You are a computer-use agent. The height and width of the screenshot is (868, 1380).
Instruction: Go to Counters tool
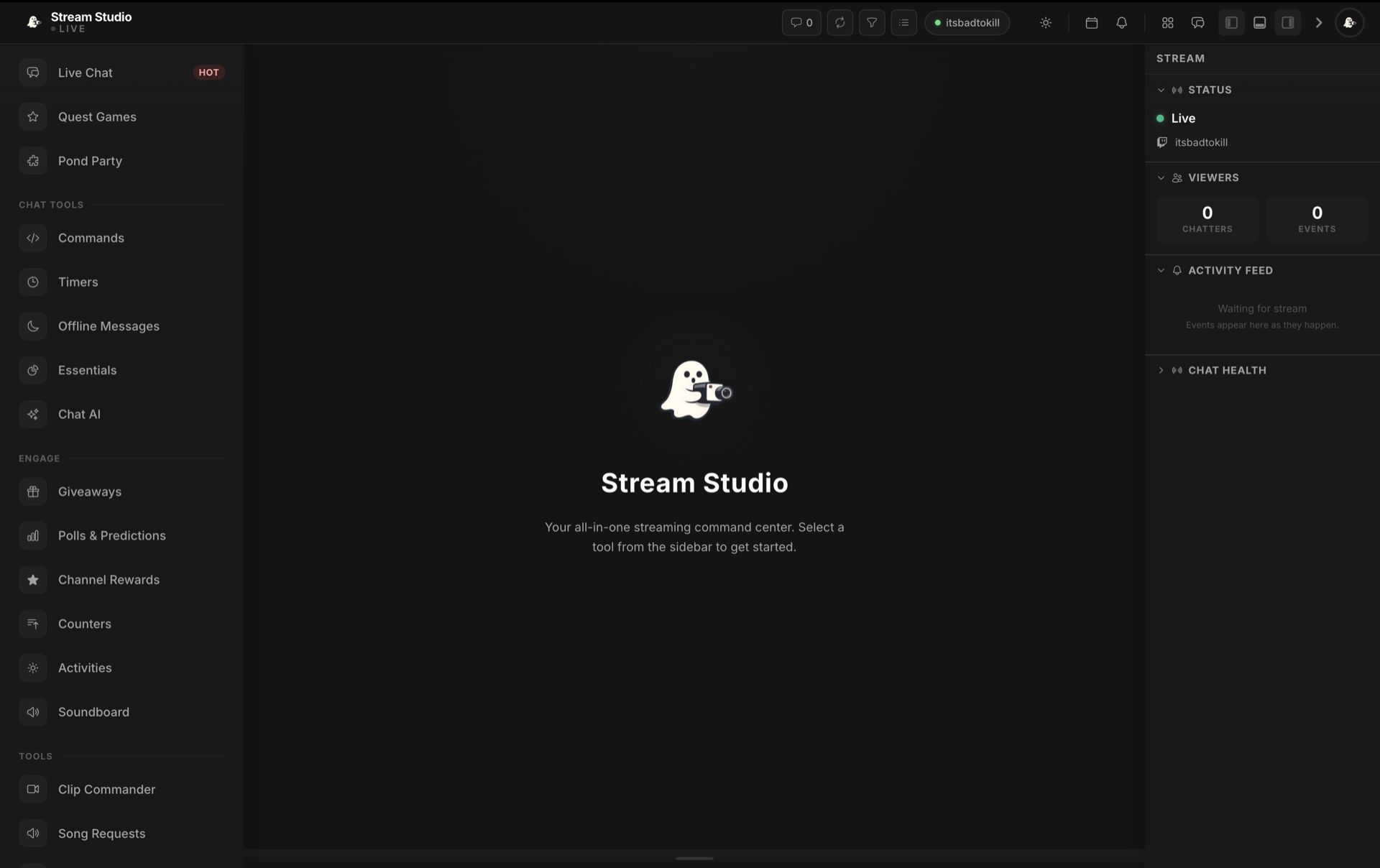coord(122,624)
